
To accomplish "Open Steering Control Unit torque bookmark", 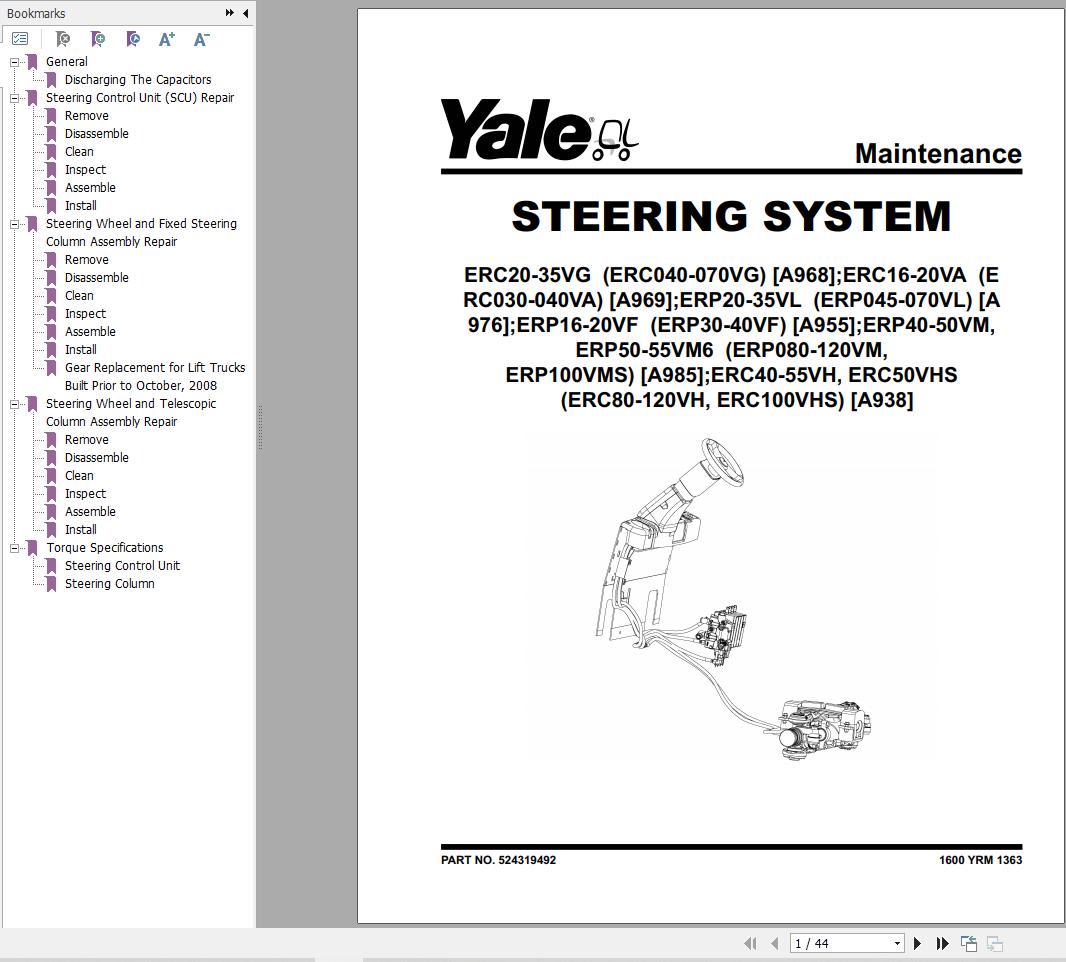I will pos(122,566).
